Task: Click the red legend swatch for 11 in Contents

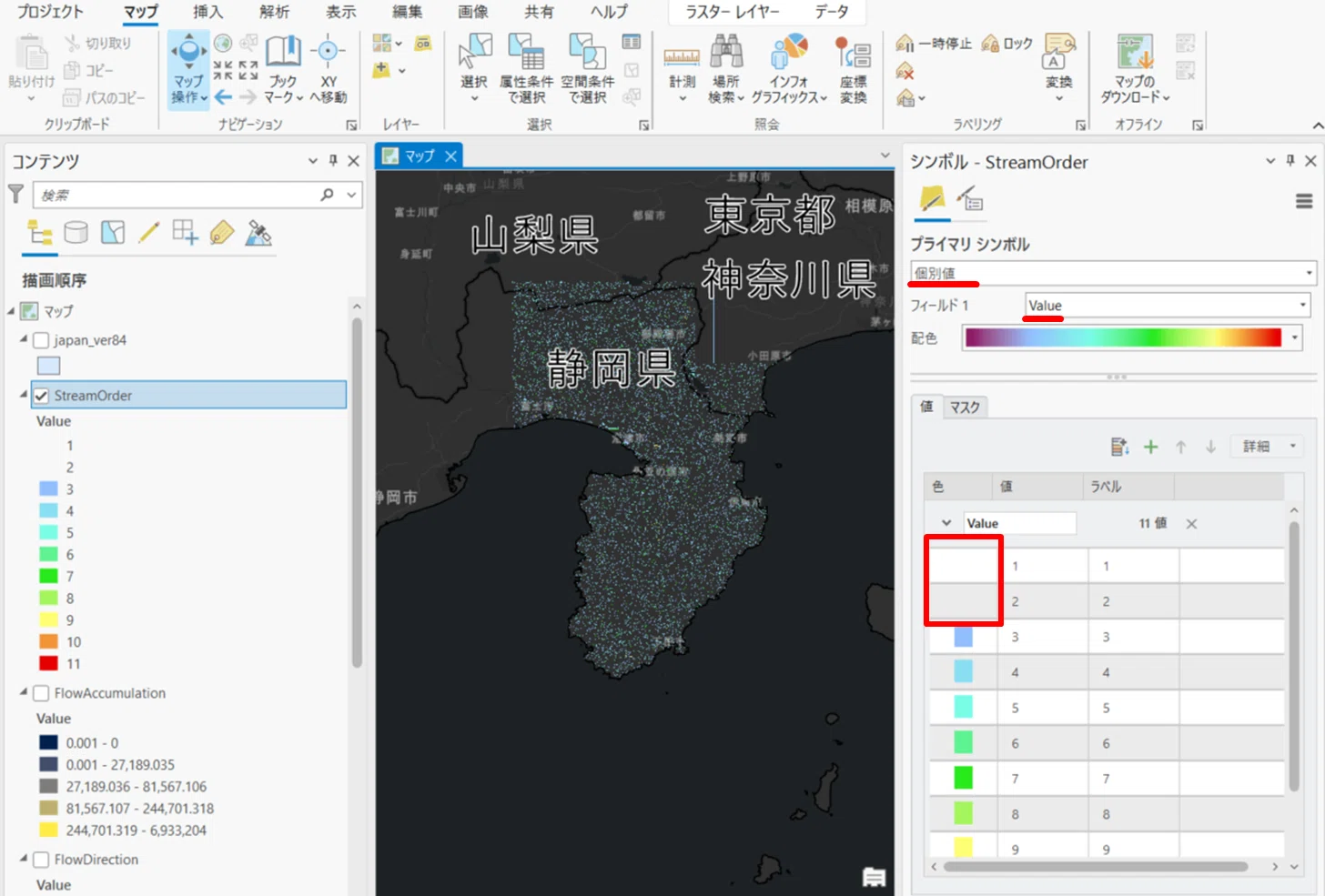Action: [x=48, y=663]
